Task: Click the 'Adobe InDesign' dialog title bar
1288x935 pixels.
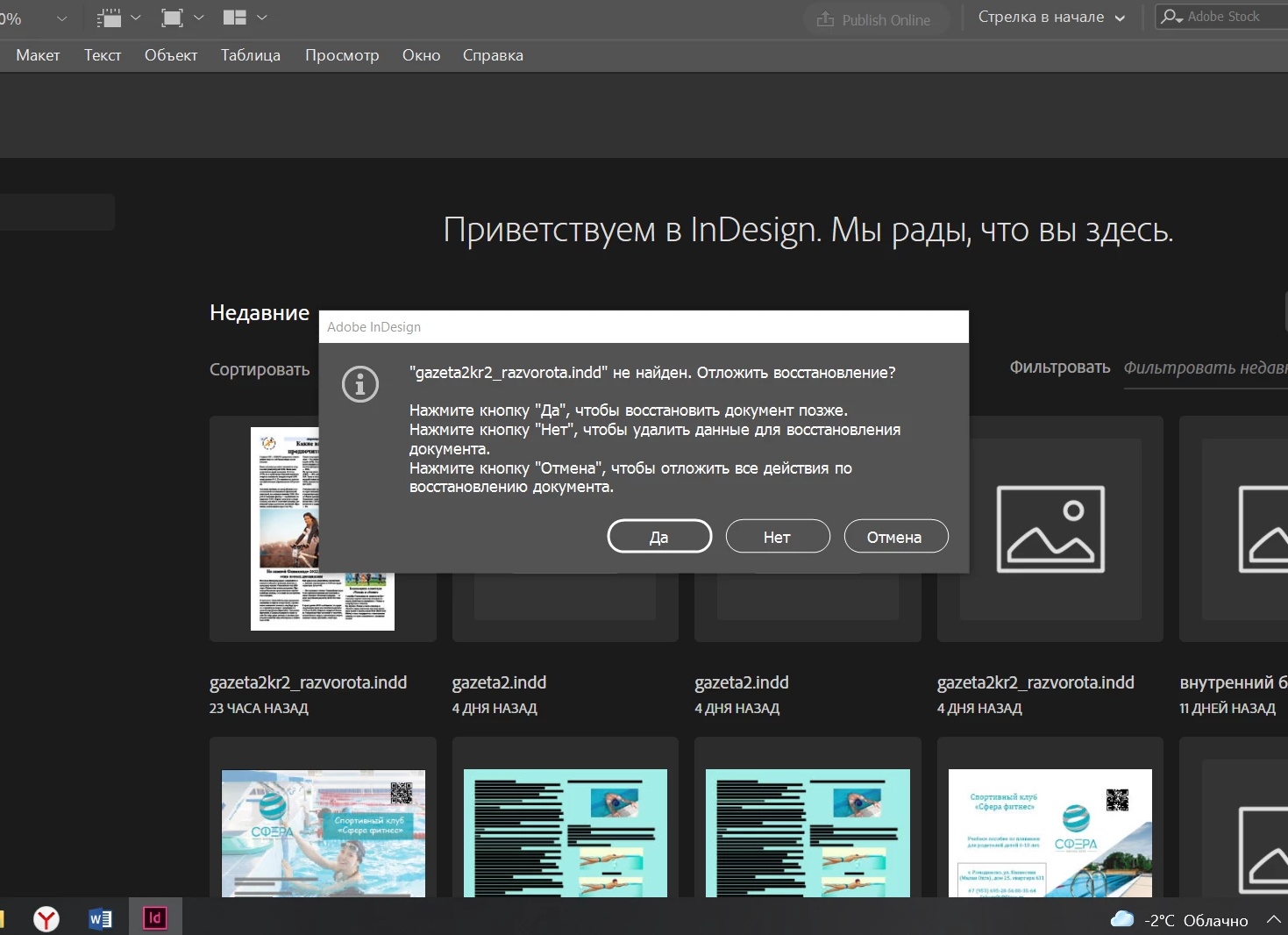Action: pos(644,326)
